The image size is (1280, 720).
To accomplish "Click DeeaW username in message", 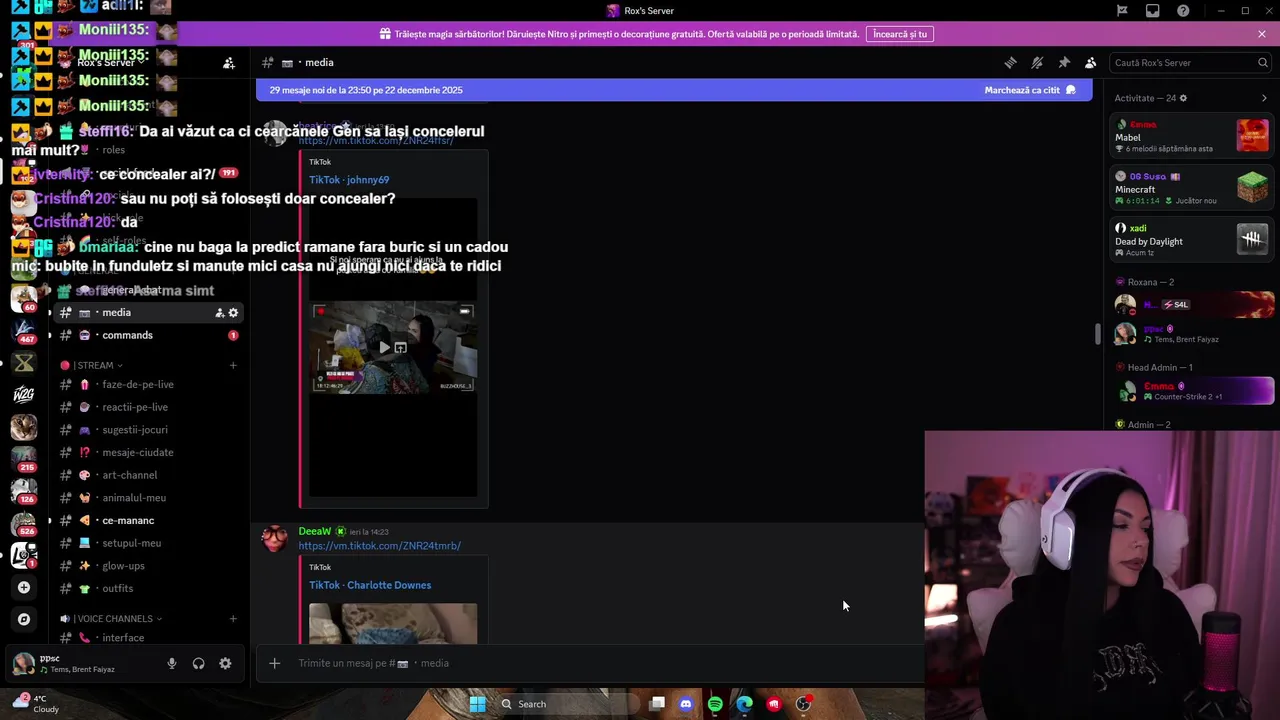I will click(315, 531).
